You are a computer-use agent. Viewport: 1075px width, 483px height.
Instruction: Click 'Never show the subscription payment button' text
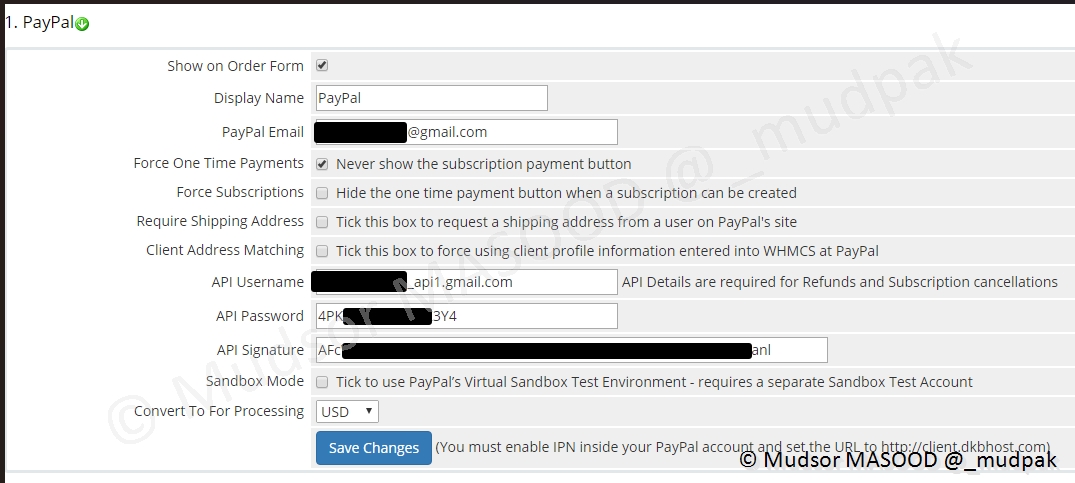click(483, 163)
